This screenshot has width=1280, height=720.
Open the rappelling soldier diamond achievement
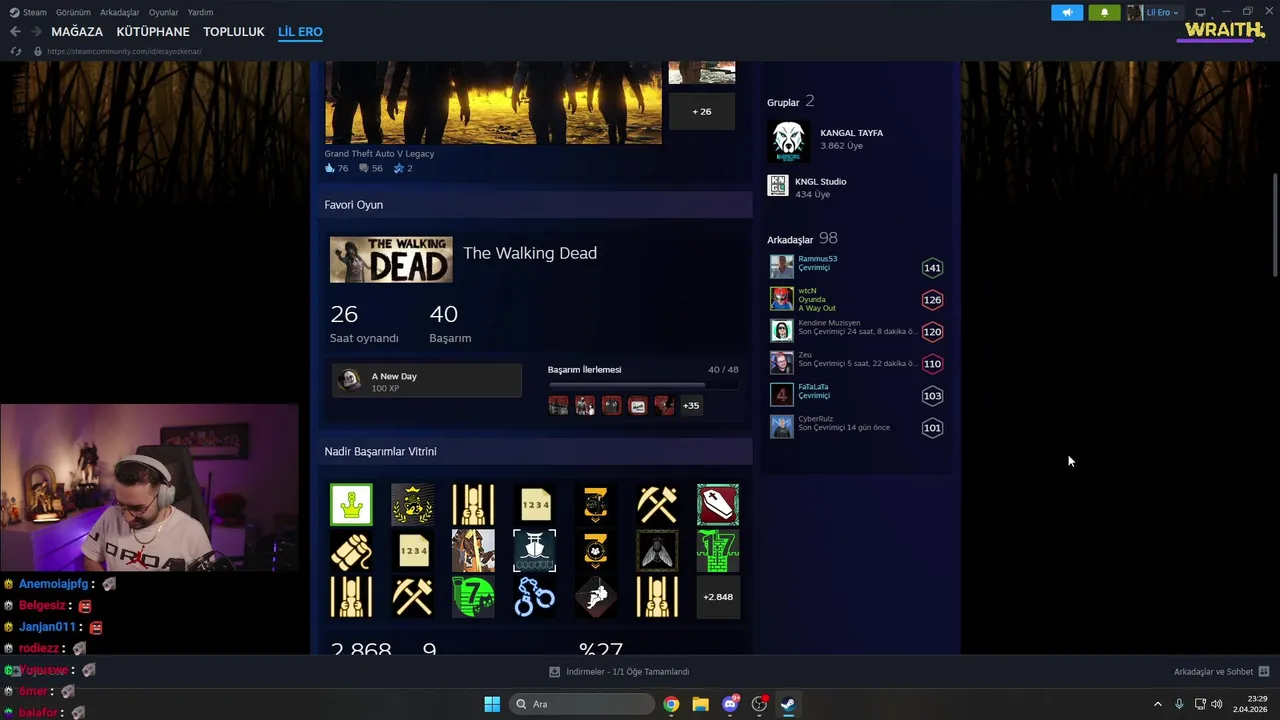596,597
